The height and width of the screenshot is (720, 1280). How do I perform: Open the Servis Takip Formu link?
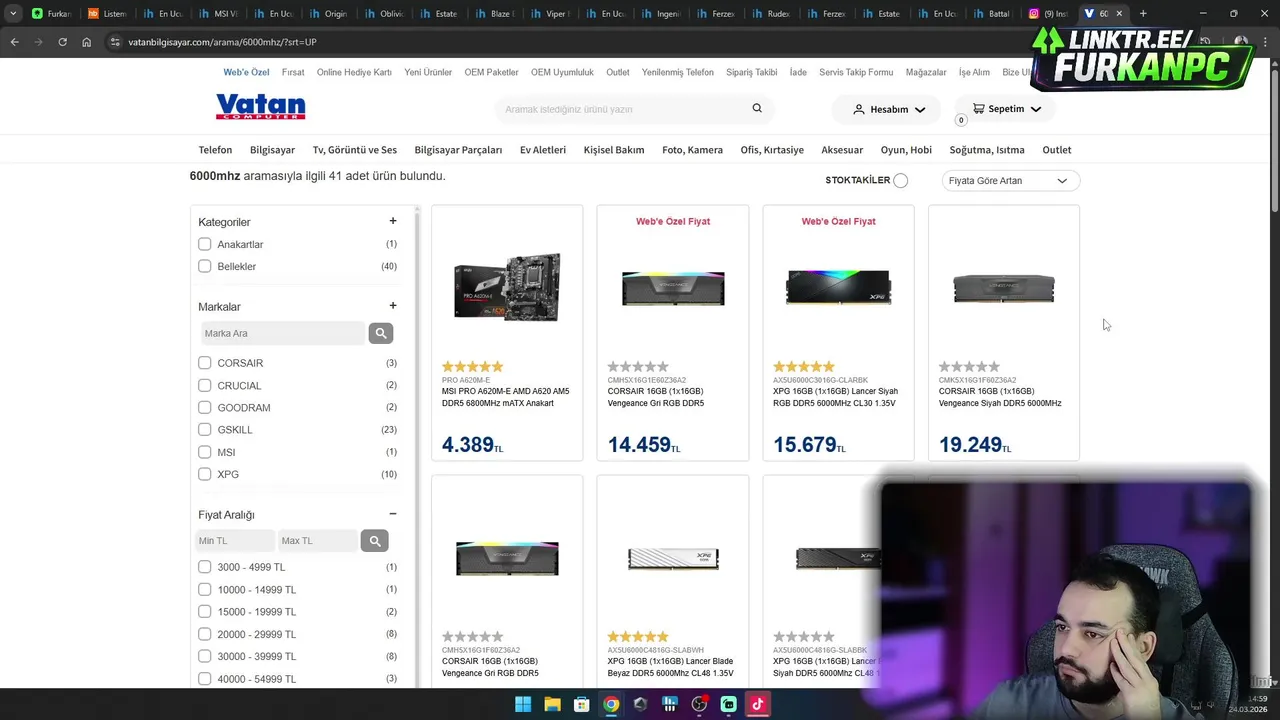(x=856, y=73)
